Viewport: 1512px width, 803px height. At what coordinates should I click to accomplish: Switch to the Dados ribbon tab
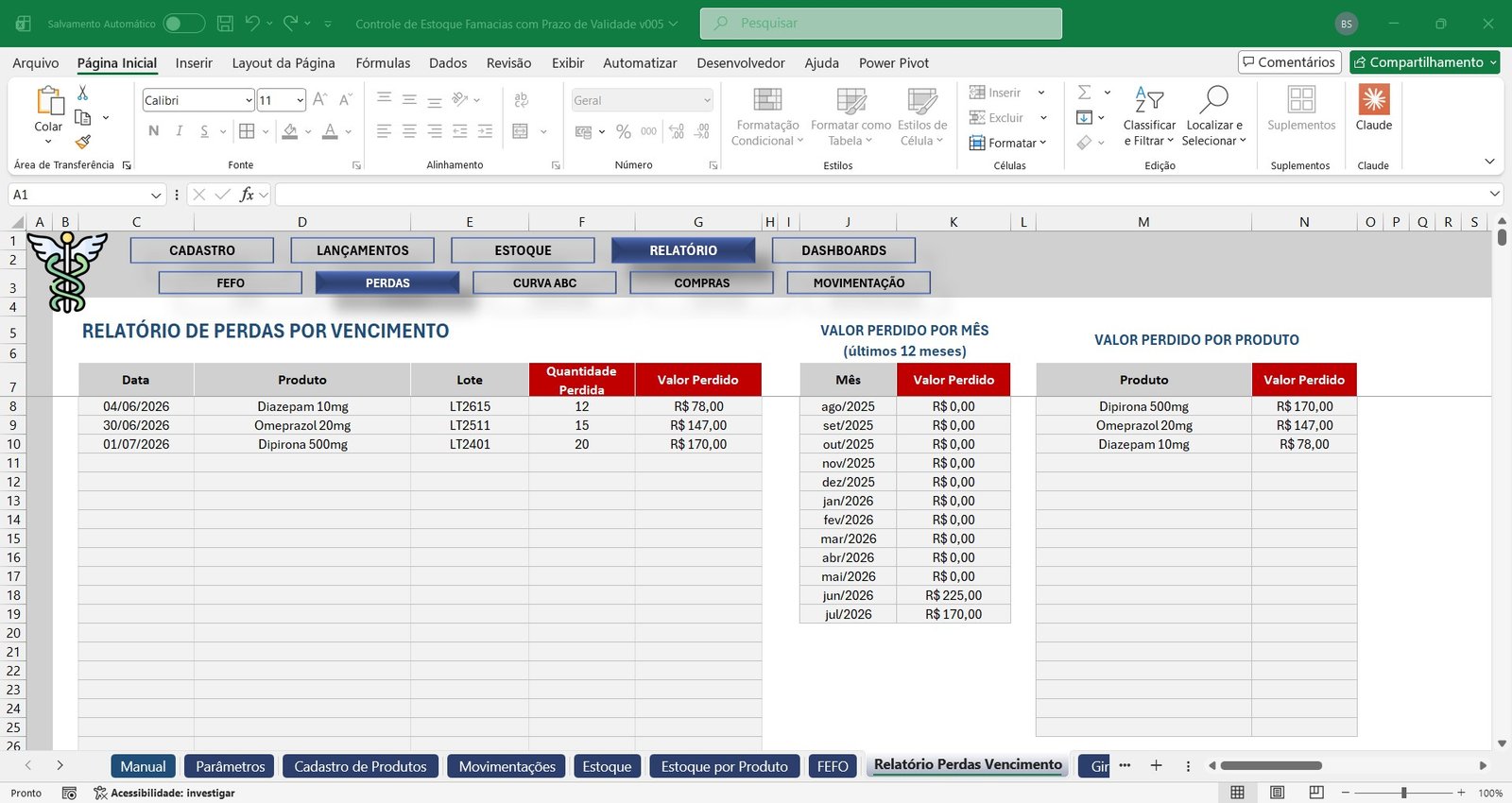448,63
